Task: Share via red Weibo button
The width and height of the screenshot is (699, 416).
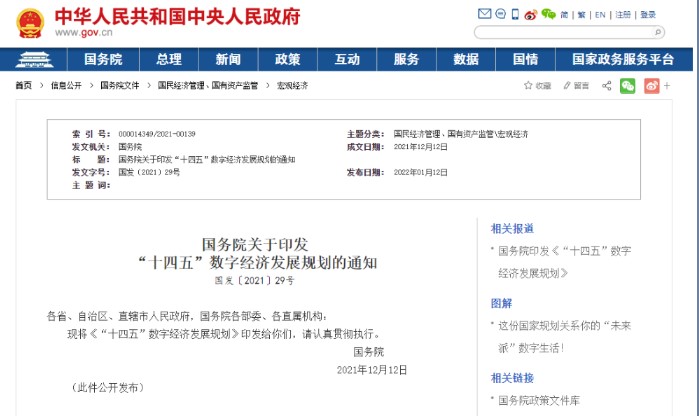Action: point(651,86)
